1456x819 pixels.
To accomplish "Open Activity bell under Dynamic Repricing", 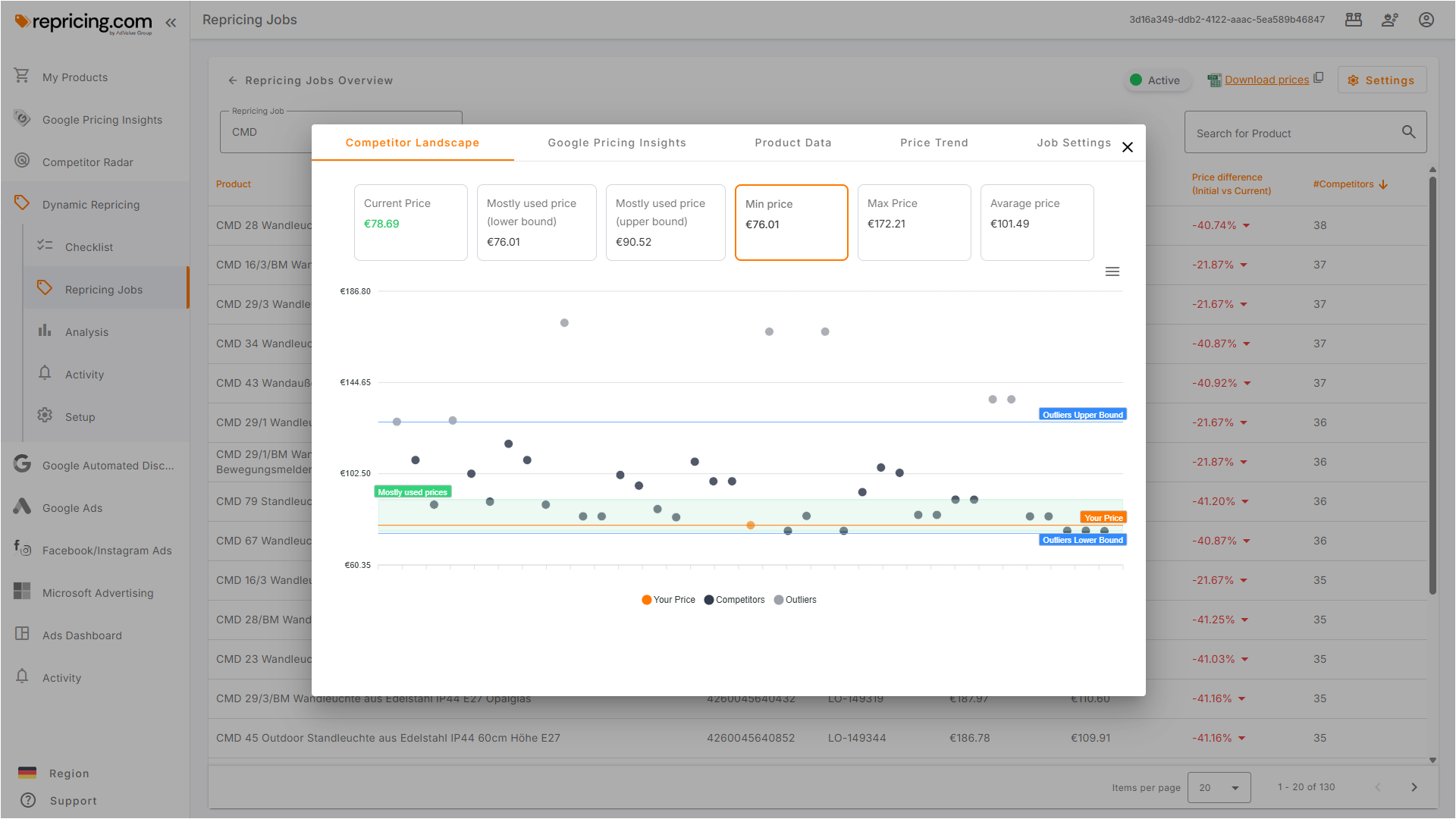I will point(45,373).
